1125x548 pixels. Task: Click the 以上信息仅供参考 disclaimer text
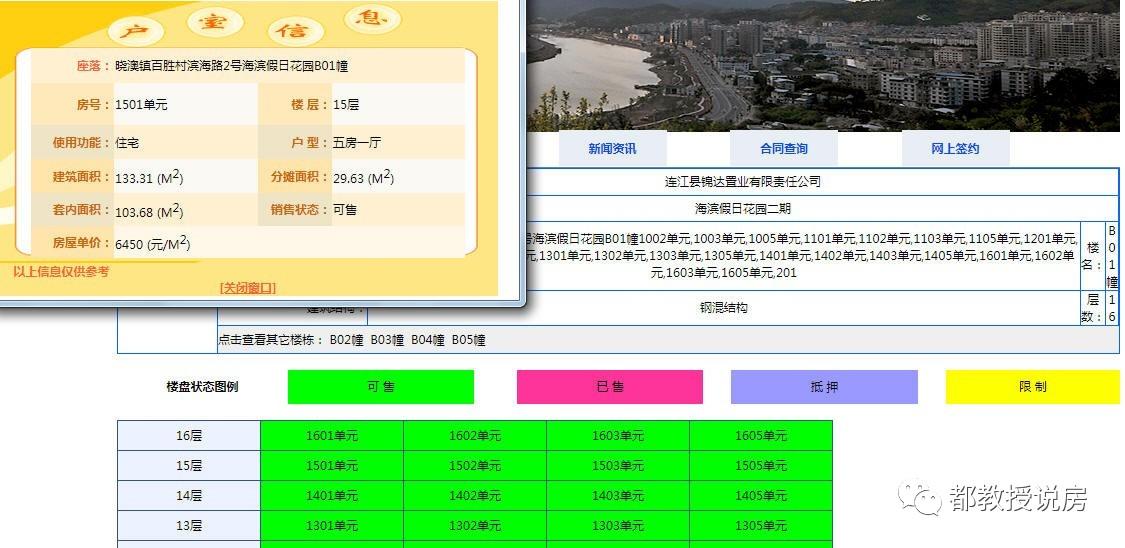coord(61,272)
